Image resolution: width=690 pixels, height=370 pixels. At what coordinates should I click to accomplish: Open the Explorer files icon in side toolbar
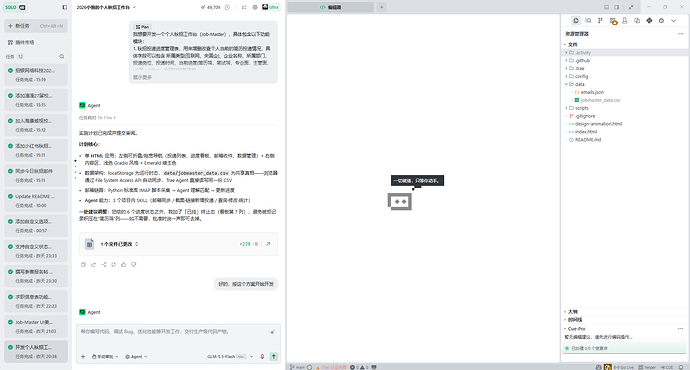coord(576,21)
